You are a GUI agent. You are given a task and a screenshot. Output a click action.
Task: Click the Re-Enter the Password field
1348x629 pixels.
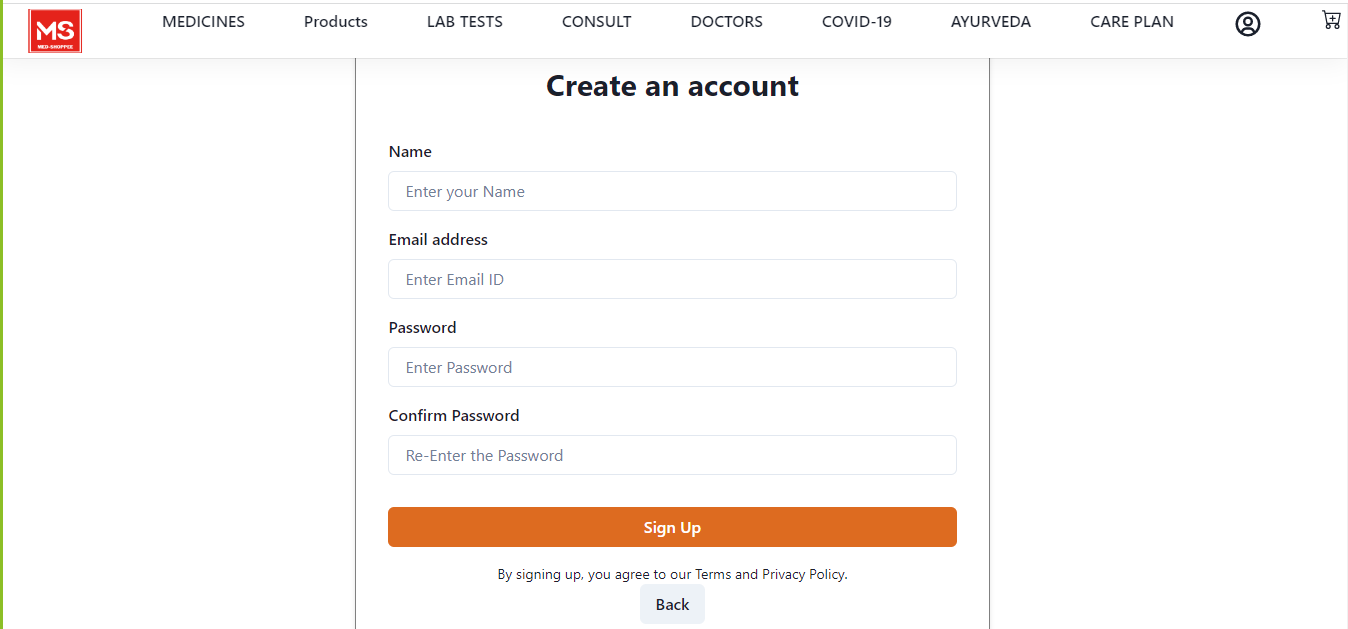(672, 455)
